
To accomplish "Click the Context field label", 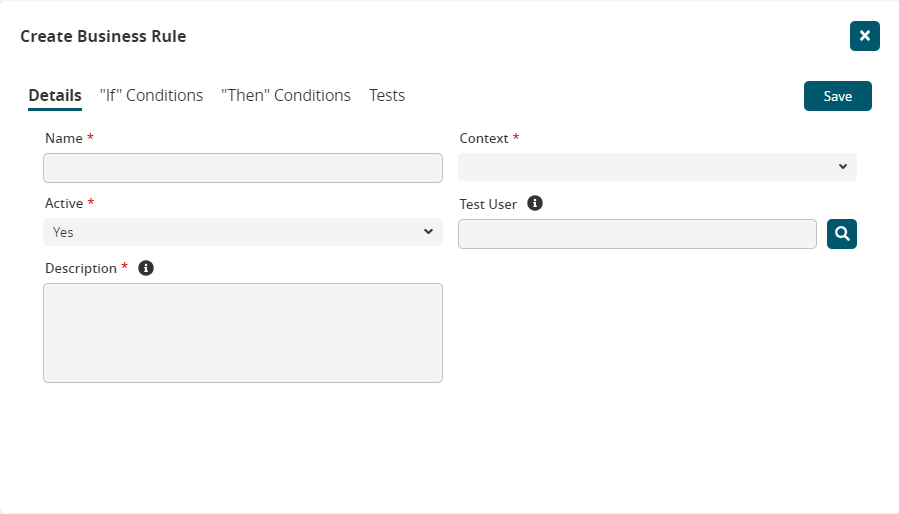I will click(484, 138).
